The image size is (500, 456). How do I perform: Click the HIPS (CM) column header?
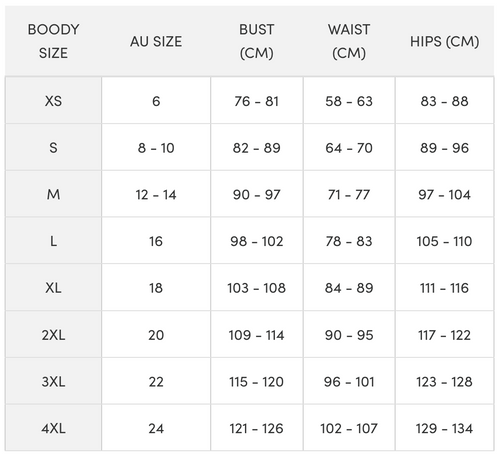[x=445, y=41]
